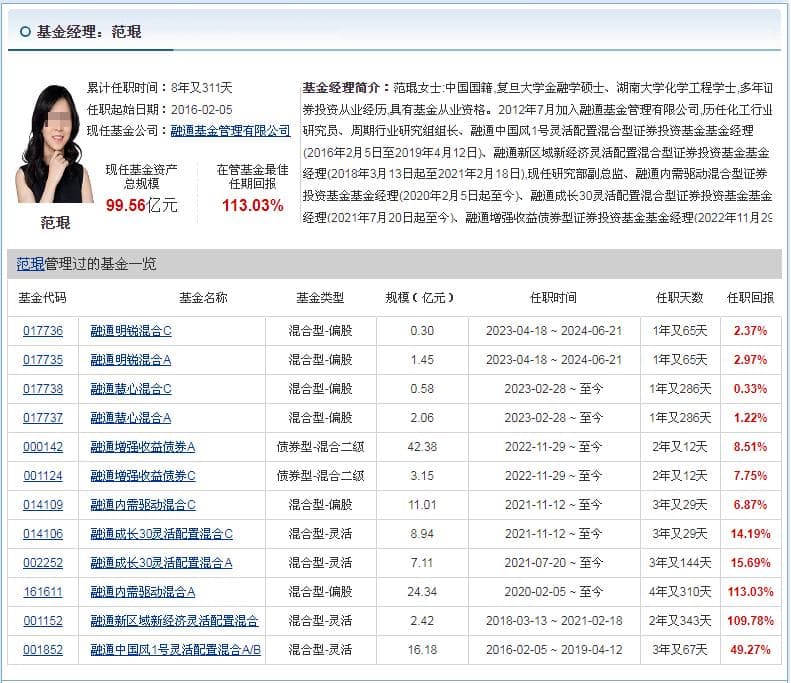Open fund code 001124

(43, 476)
